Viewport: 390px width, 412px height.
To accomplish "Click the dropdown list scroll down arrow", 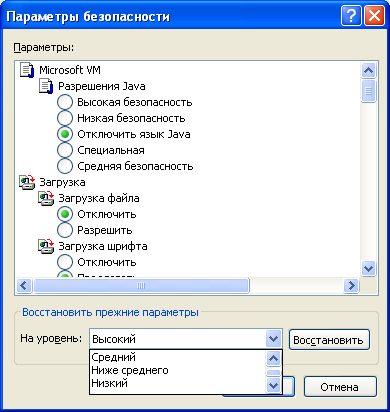I will pyautogui.click(x=273, y=386).
